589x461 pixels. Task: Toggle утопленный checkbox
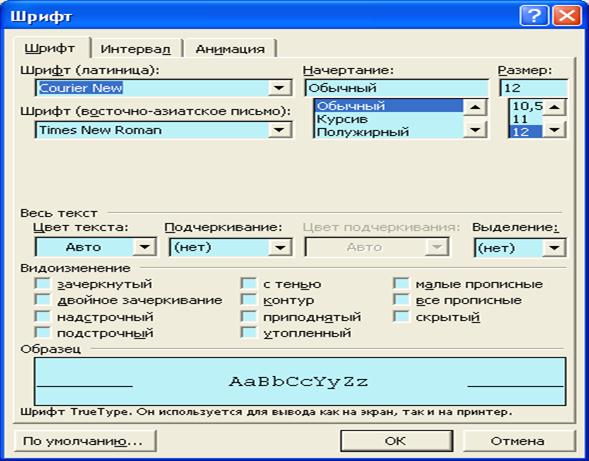pyautogui.click(x=248, y=333)
